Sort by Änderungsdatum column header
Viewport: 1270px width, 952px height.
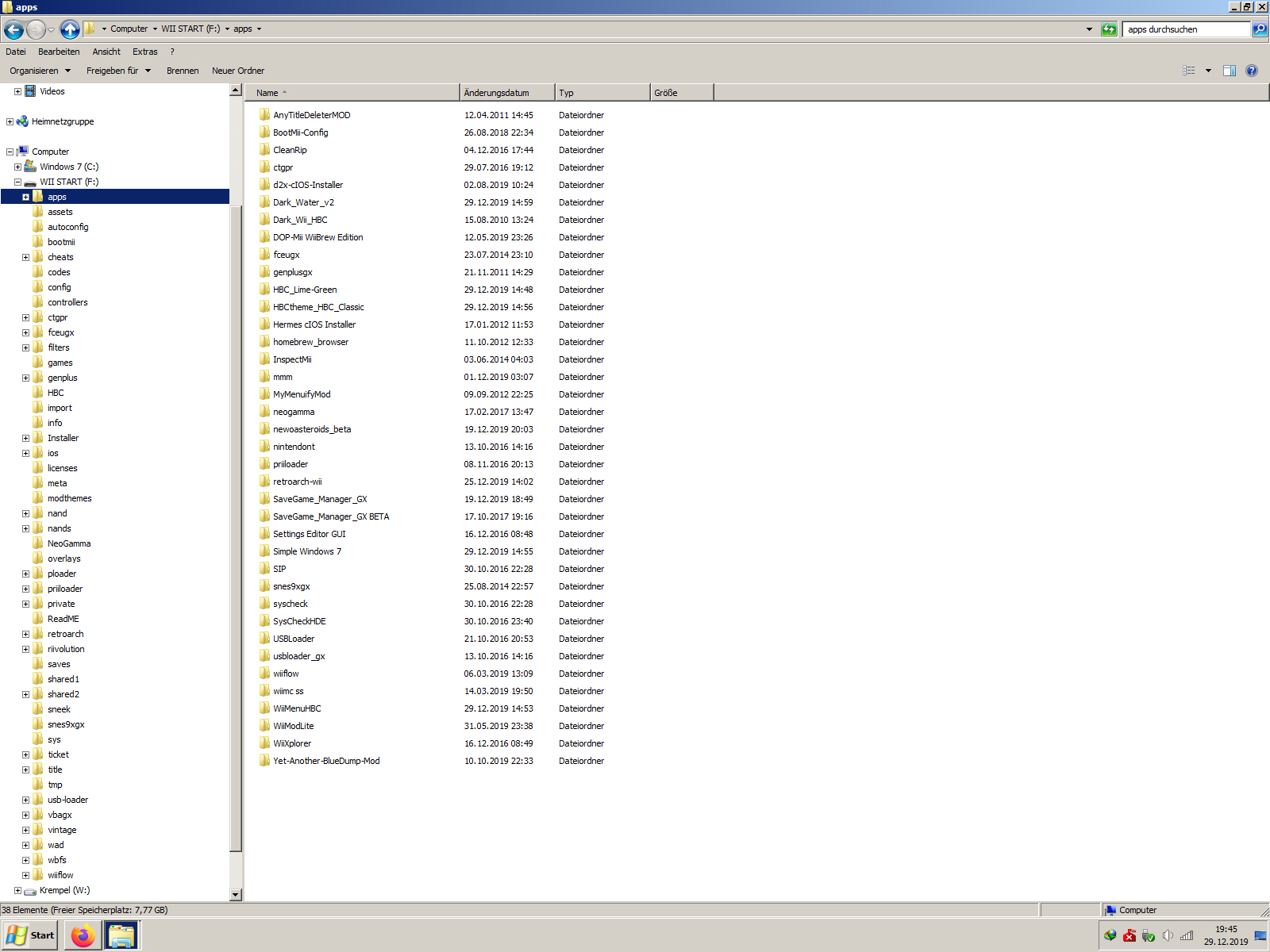click(x=507, y=93)
